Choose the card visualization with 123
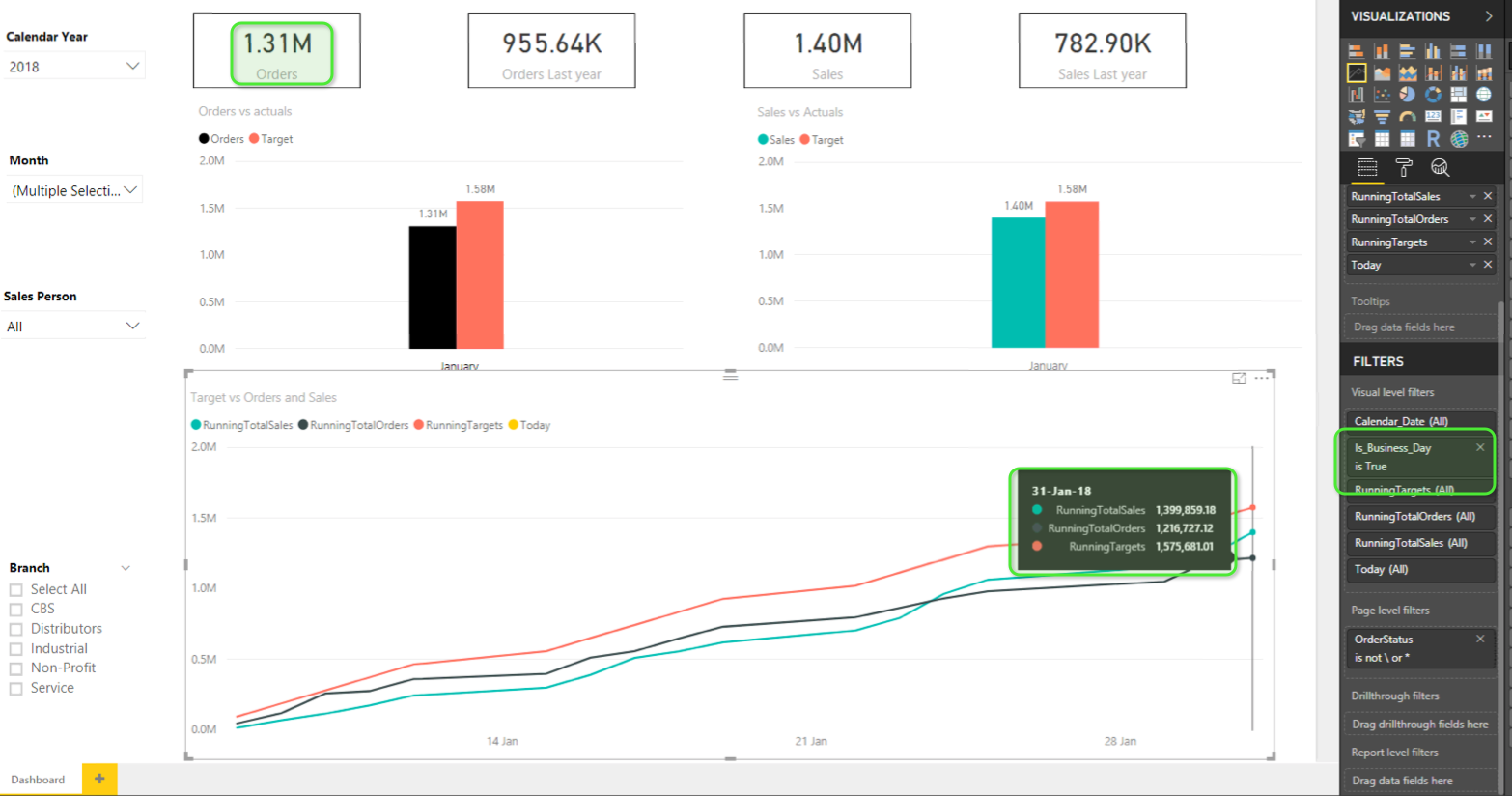The width and height of the screenshot is (1512, 796). click(1433, 117)
